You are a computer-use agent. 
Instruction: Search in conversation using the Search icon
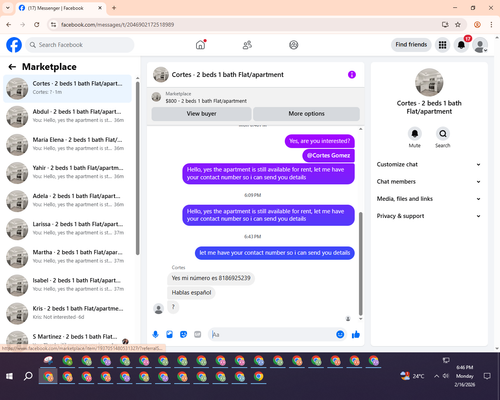click(443, 134)
